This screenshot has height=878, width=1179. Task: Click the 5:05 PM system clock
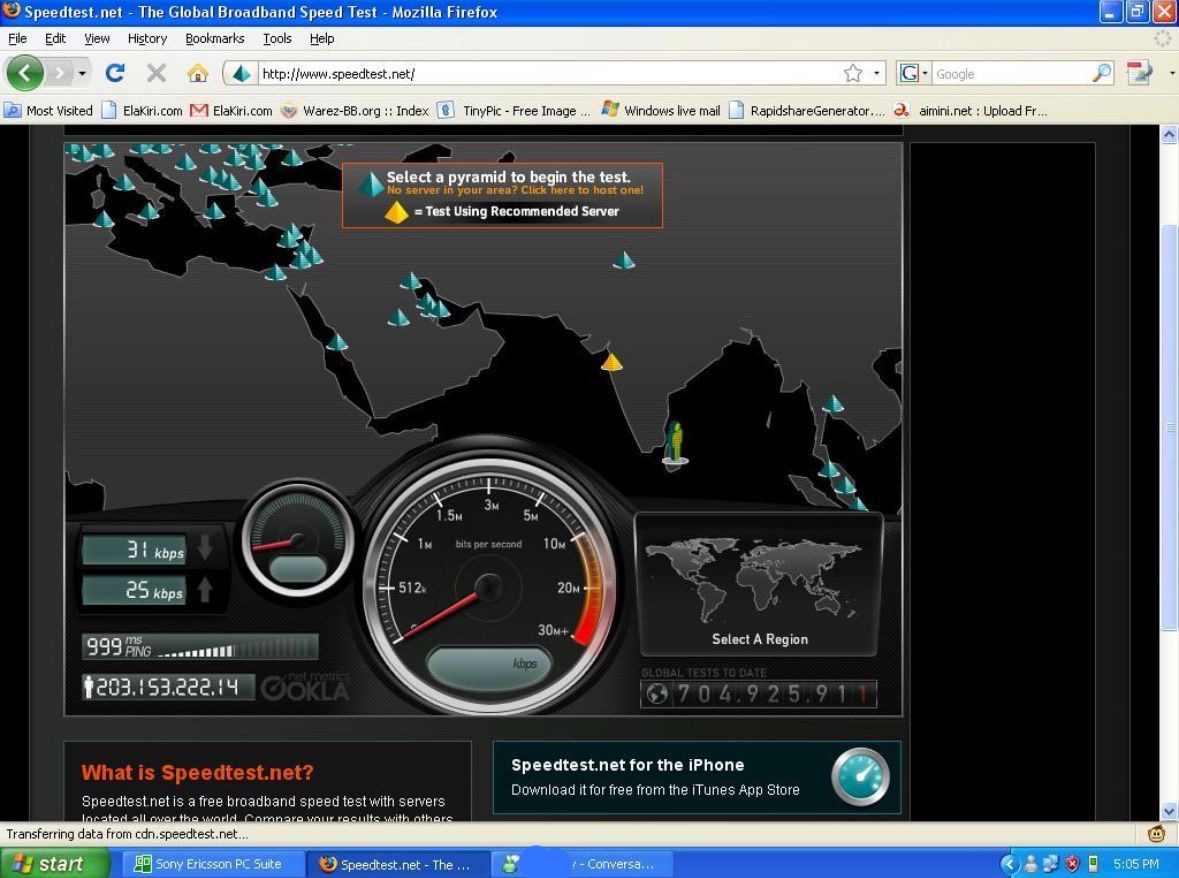point(1136,864)
